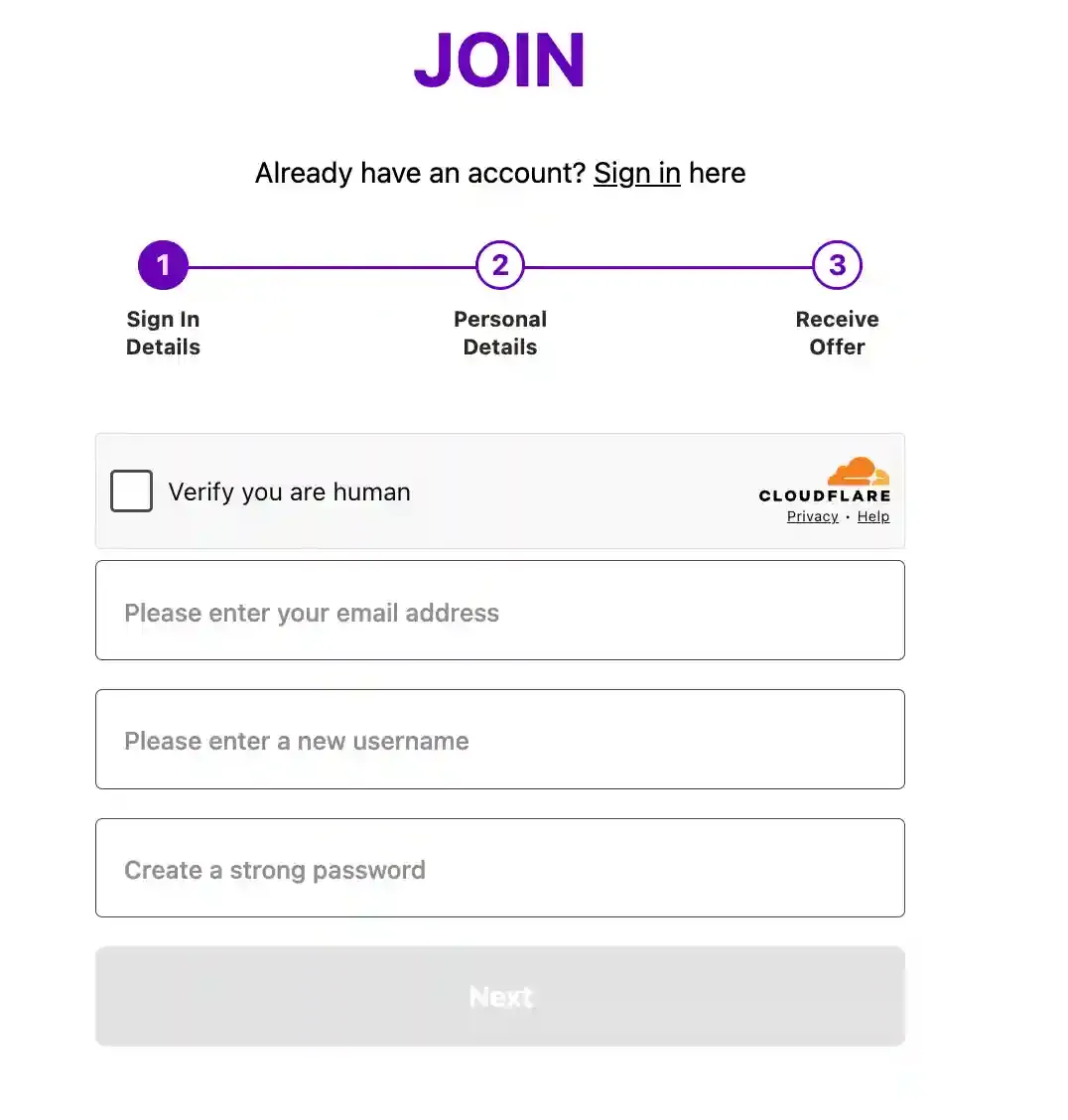
Task: Open Cloudflare Privacy link
Action: coord(813,516)
